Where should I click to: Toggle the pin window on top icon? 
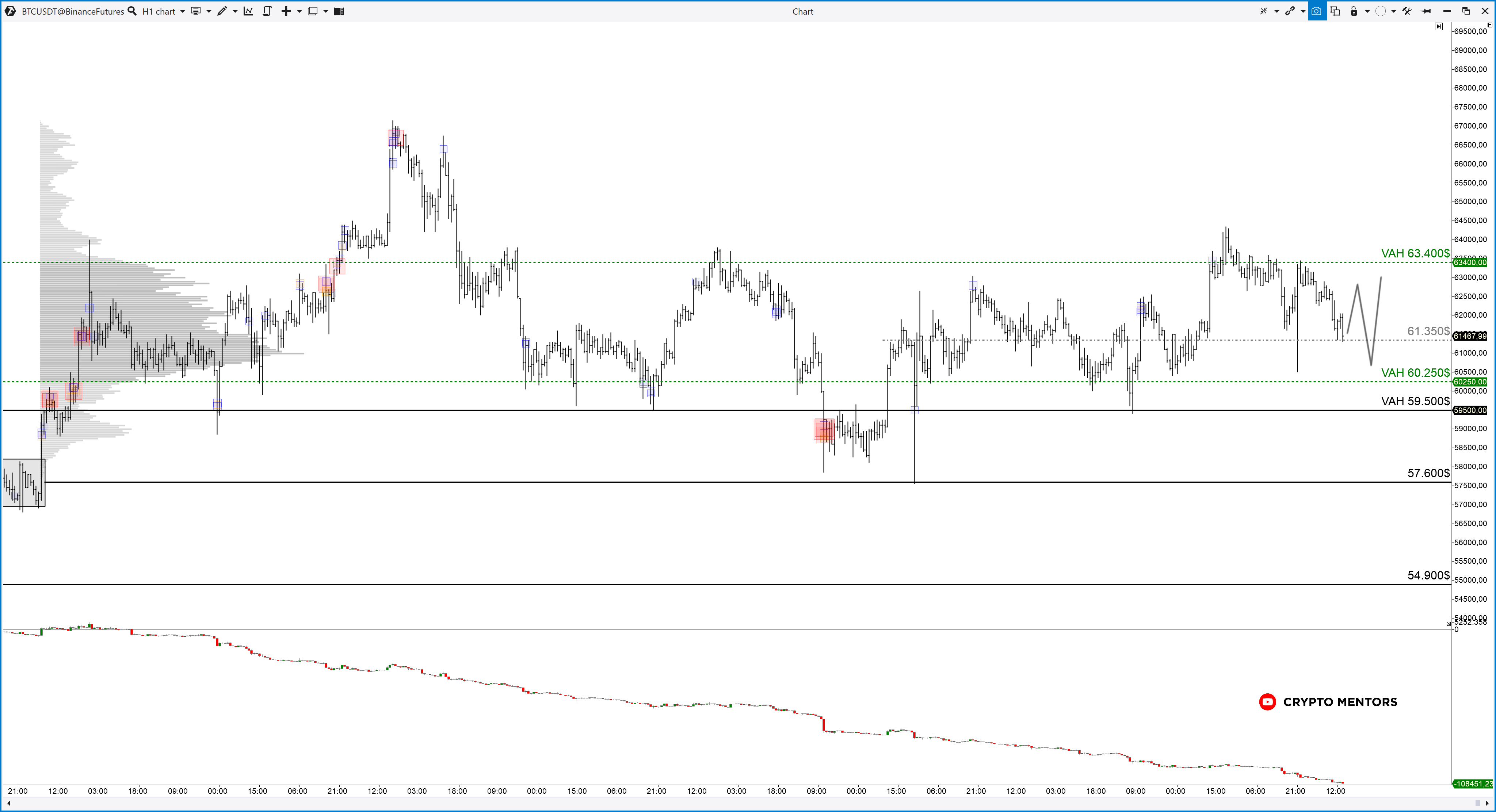coord(1426,11)
